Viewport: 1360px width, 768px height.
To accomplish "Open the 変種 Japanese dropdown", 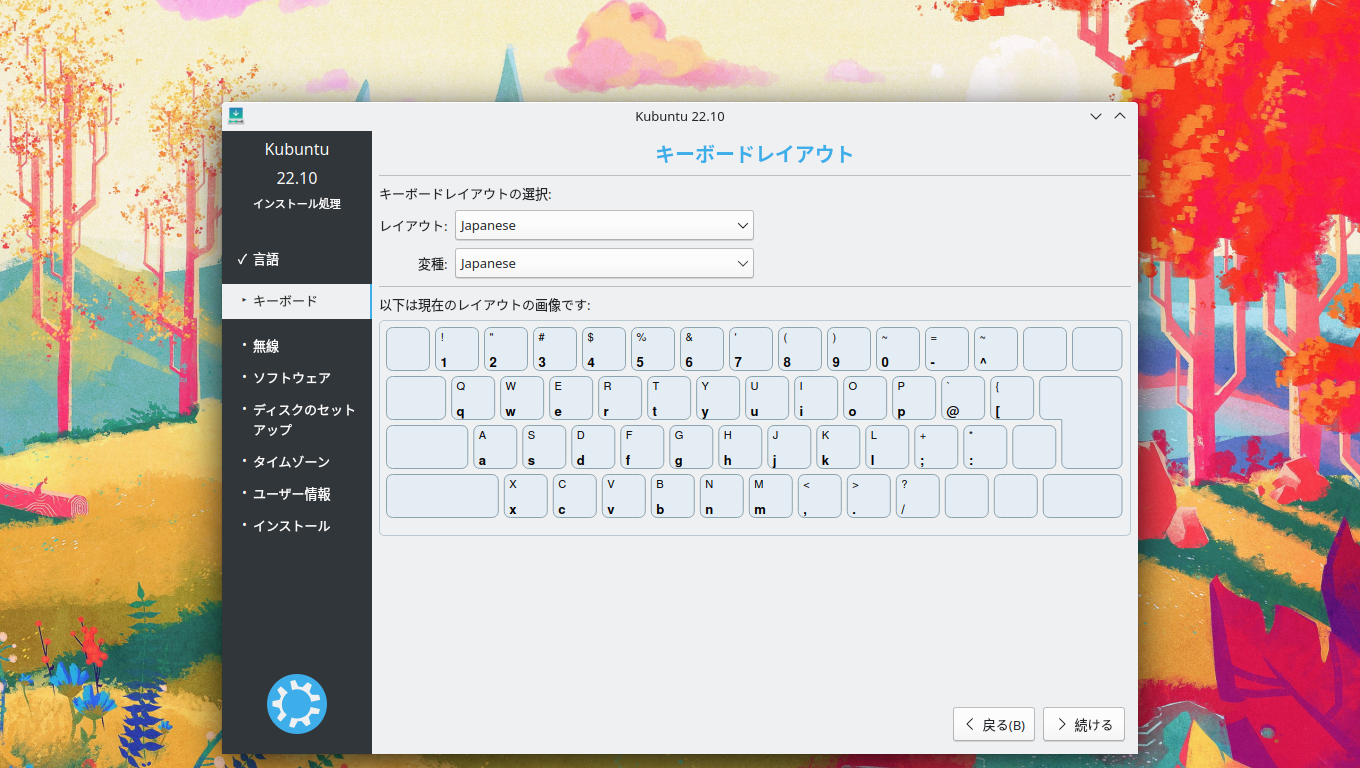I will point(604,263).
